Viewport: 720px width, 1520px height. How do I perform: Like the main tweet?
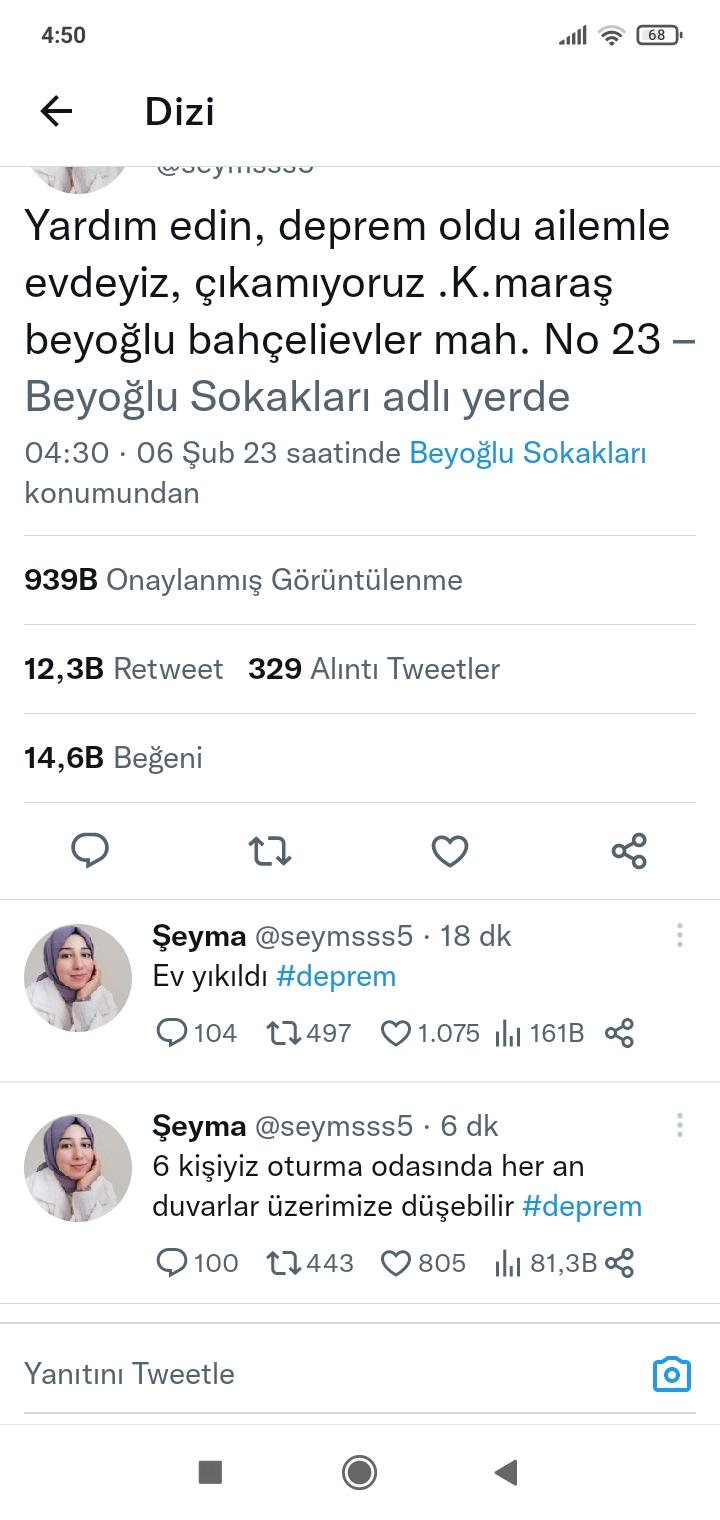point(450,851)
